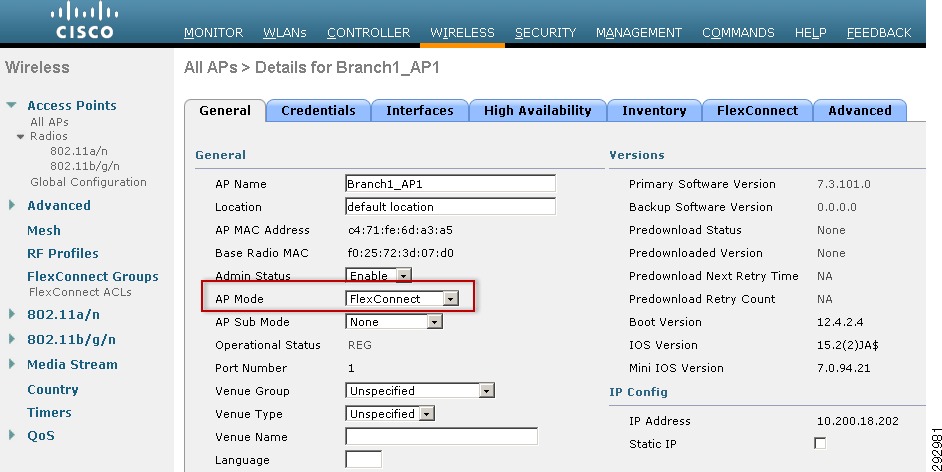Image resolution: width=942 pixels, height=472 pixels.
Task: Expand the 802.11a/n sidebar section arrow
Action: click(12, 314)
